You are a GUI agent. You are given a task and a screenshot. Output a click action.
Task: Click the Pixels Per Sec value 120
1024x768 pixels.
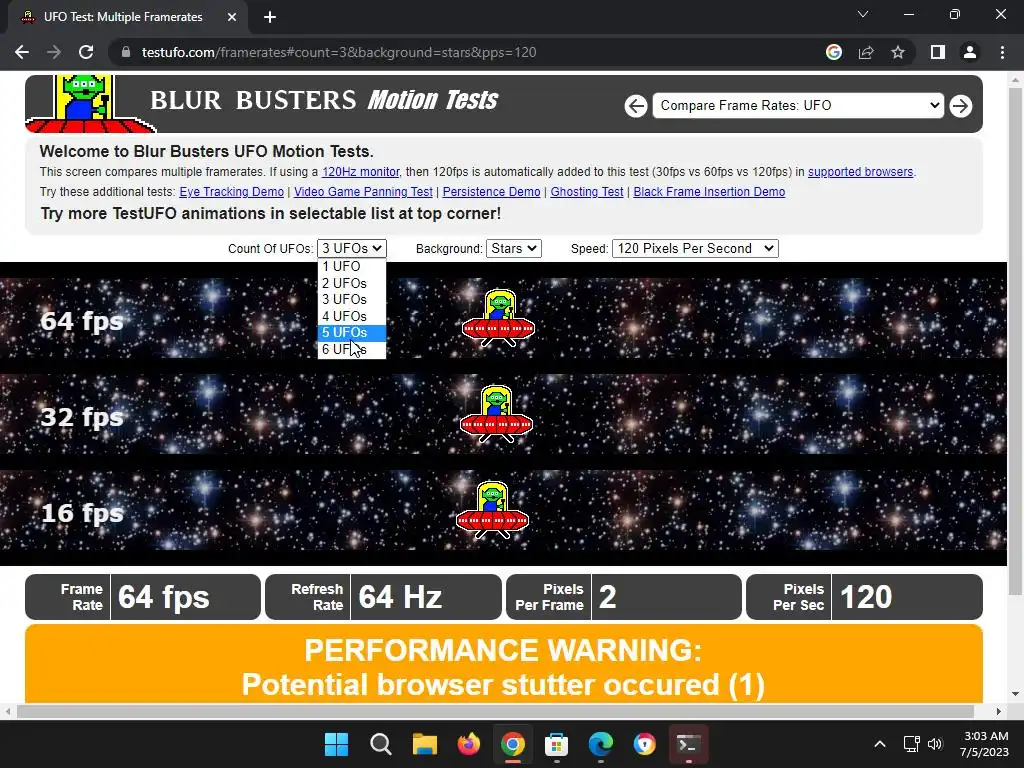(865, 597)
